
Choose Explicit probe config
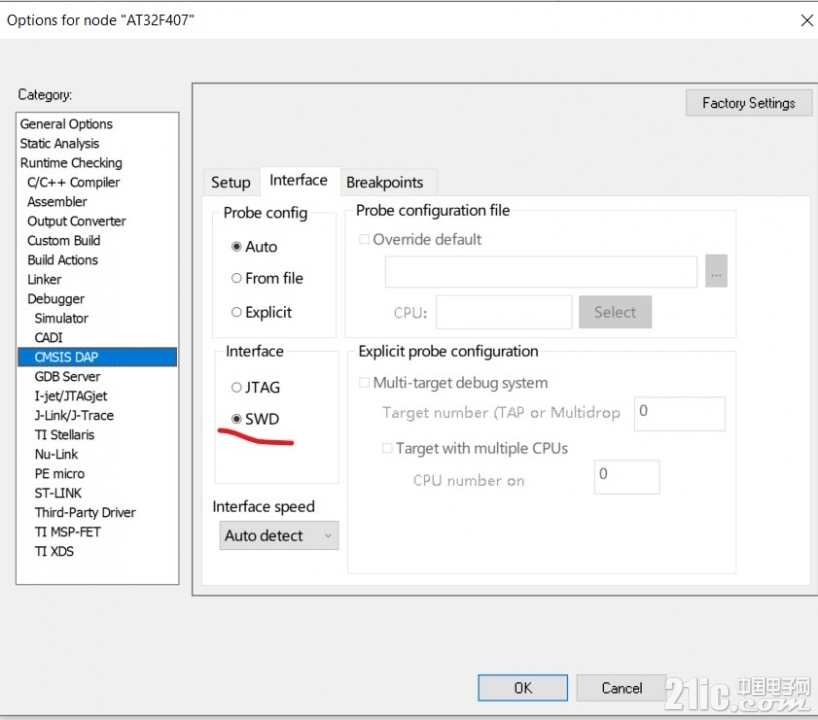[261, 312]
